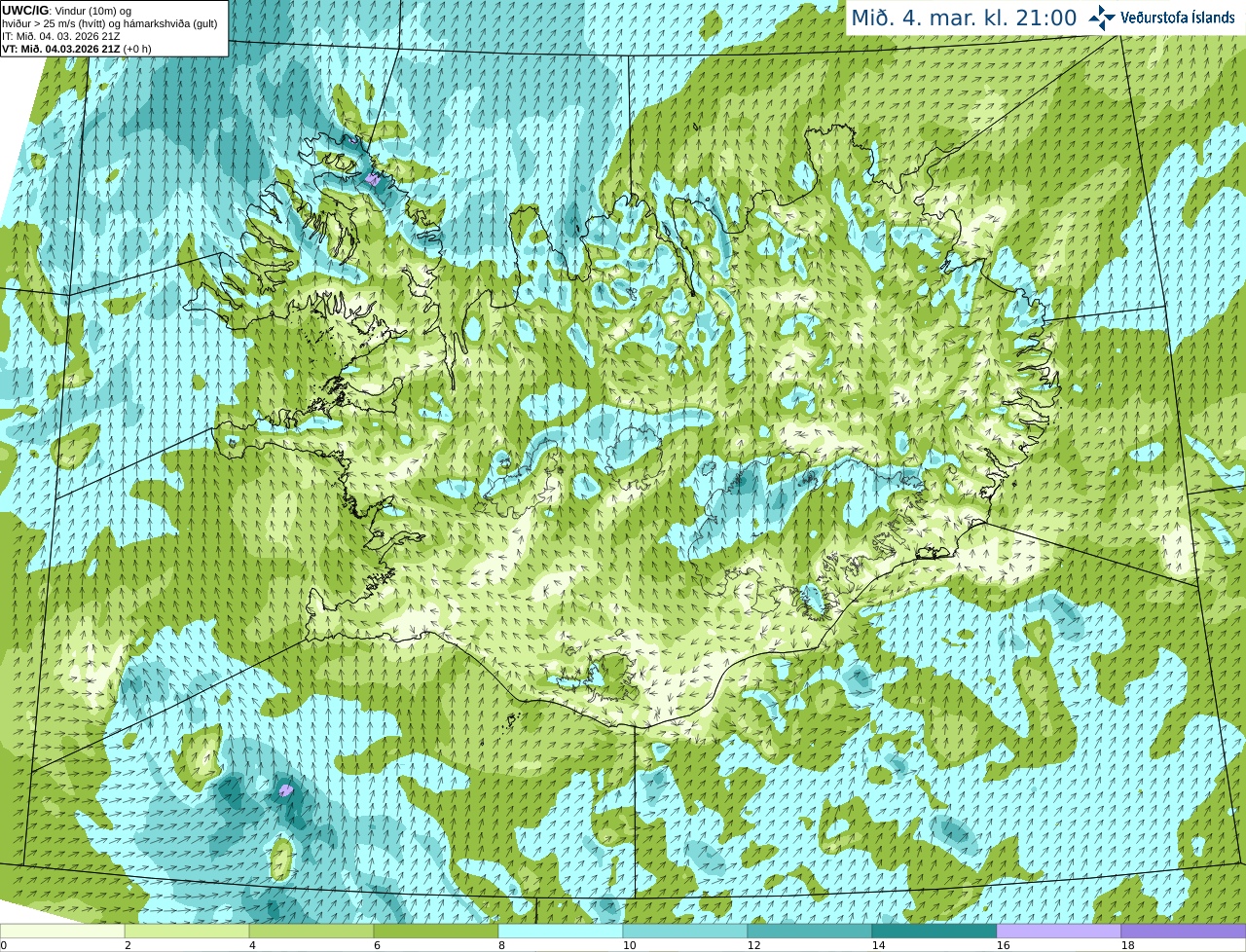Click the "Veðurstofa Íslands" name text
Image resolution: width=1246 pixels, height=952 pixels.
(1177, 18)
